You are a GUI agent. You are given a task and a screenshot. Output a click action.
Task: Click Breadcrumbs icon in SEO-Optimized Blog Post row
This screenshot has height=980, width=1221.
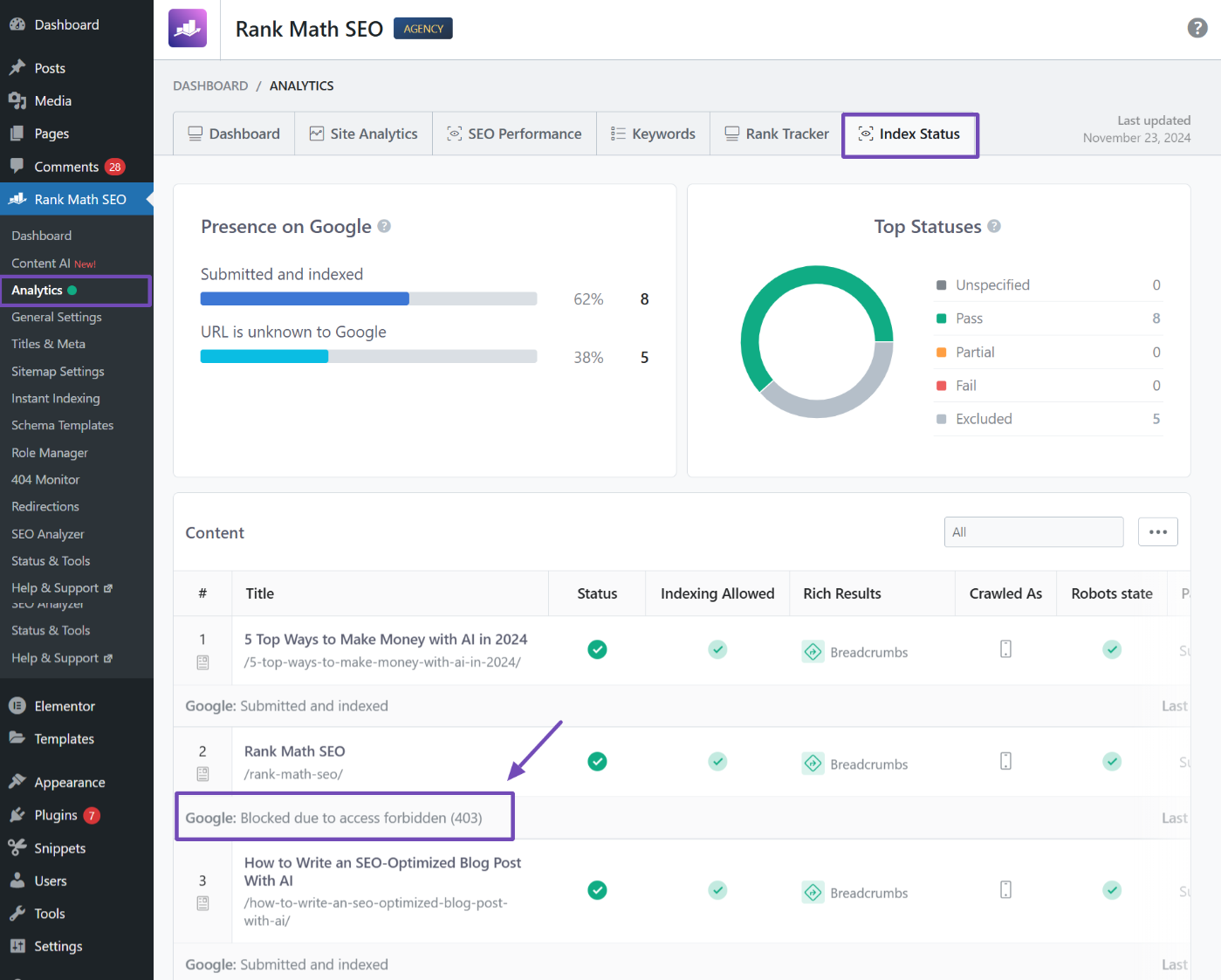coord(813,893)
